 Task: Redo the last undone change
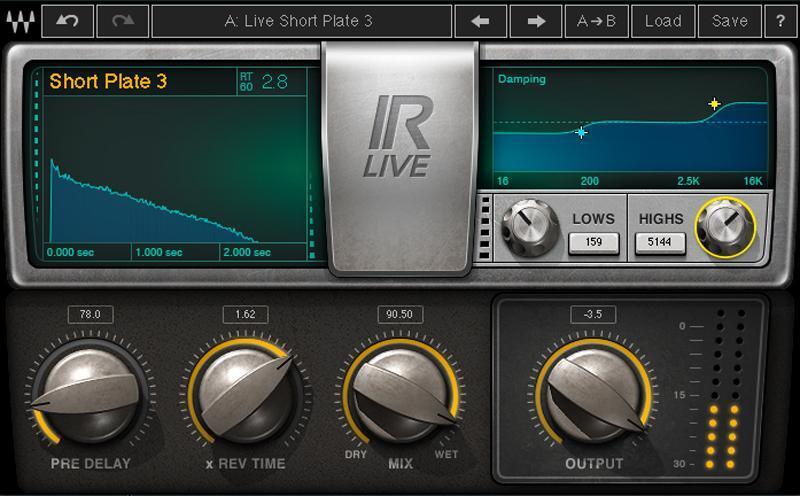(122, 21)
